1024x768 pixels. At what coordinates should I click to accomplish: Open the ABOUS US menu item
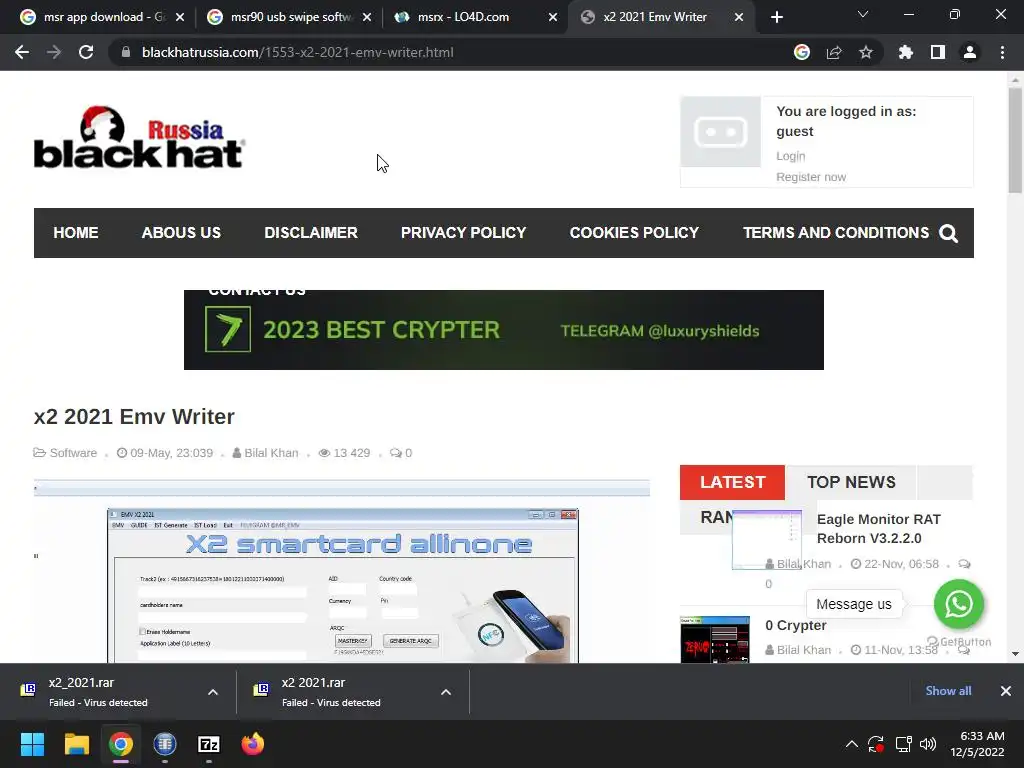(x=181, y=233)
